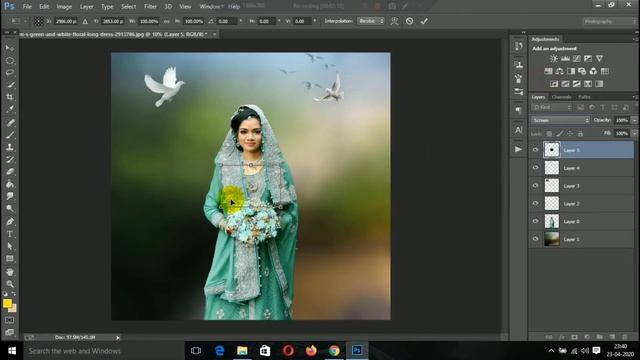
Task: Hide Layer 0 visibility eye
Action: 536,221
